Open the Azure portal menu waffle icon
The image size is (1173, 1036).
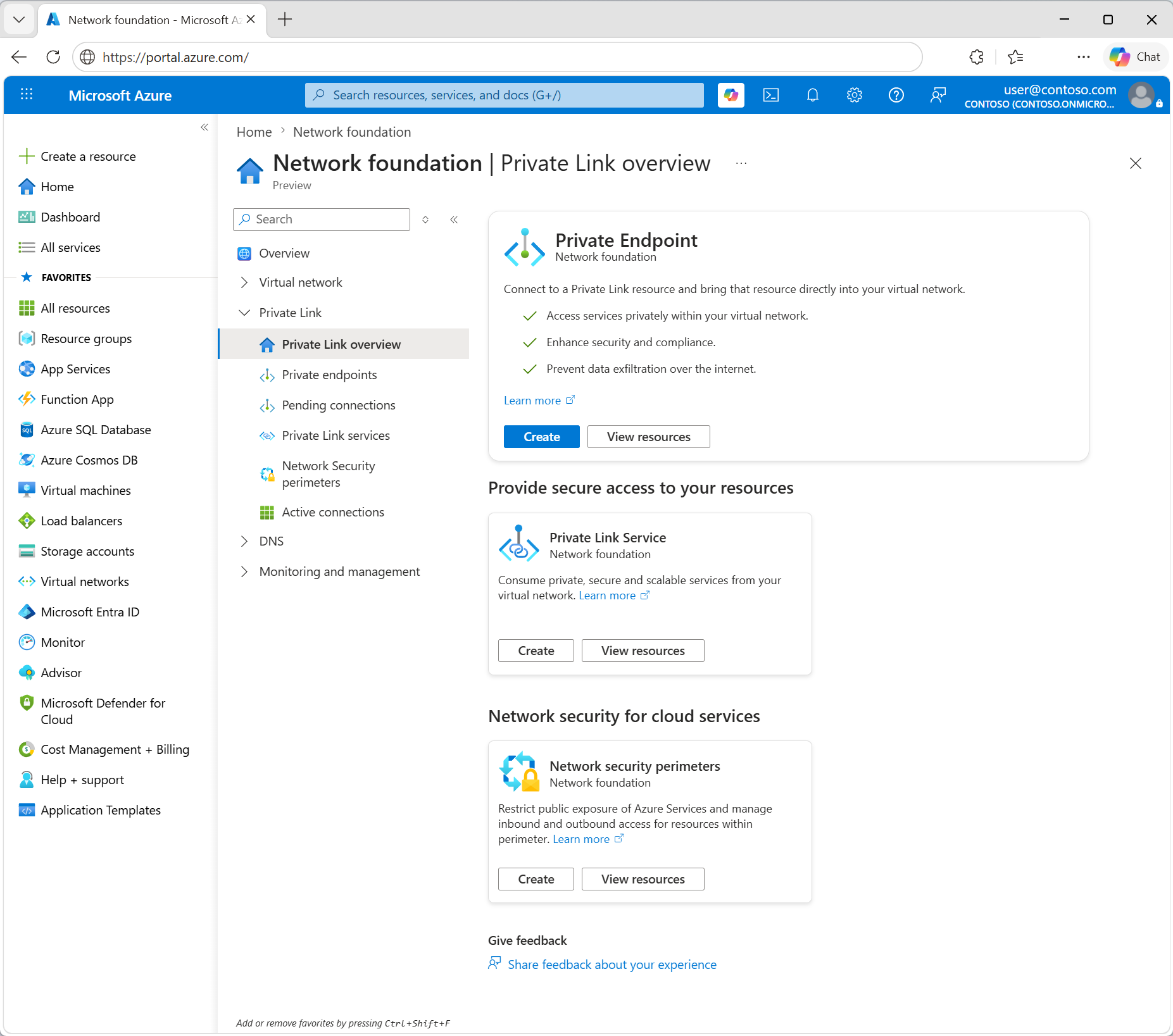pyautogui.click(x=27, y=95)
